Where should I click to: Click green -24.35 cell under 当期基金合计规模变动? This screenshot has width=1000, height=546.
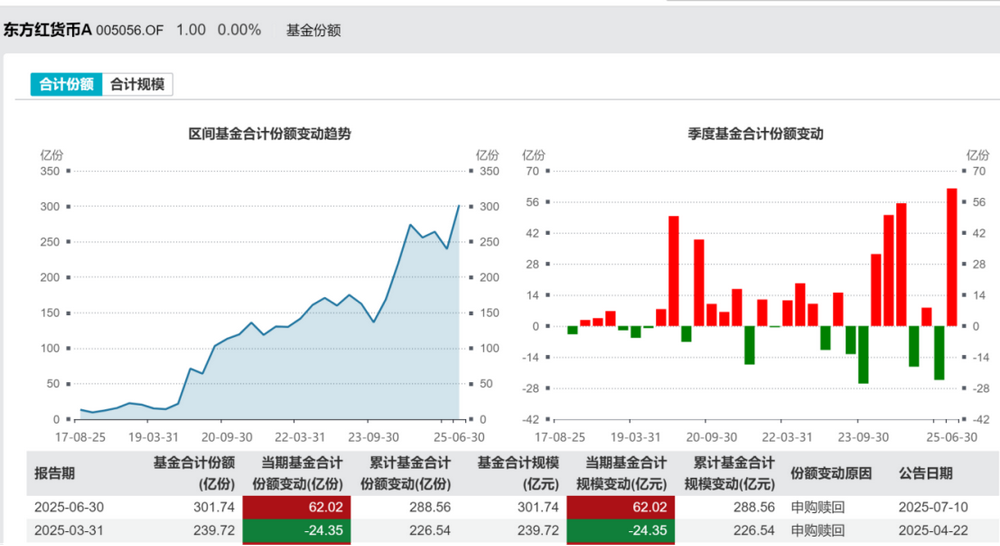click(x=621, y=530)
